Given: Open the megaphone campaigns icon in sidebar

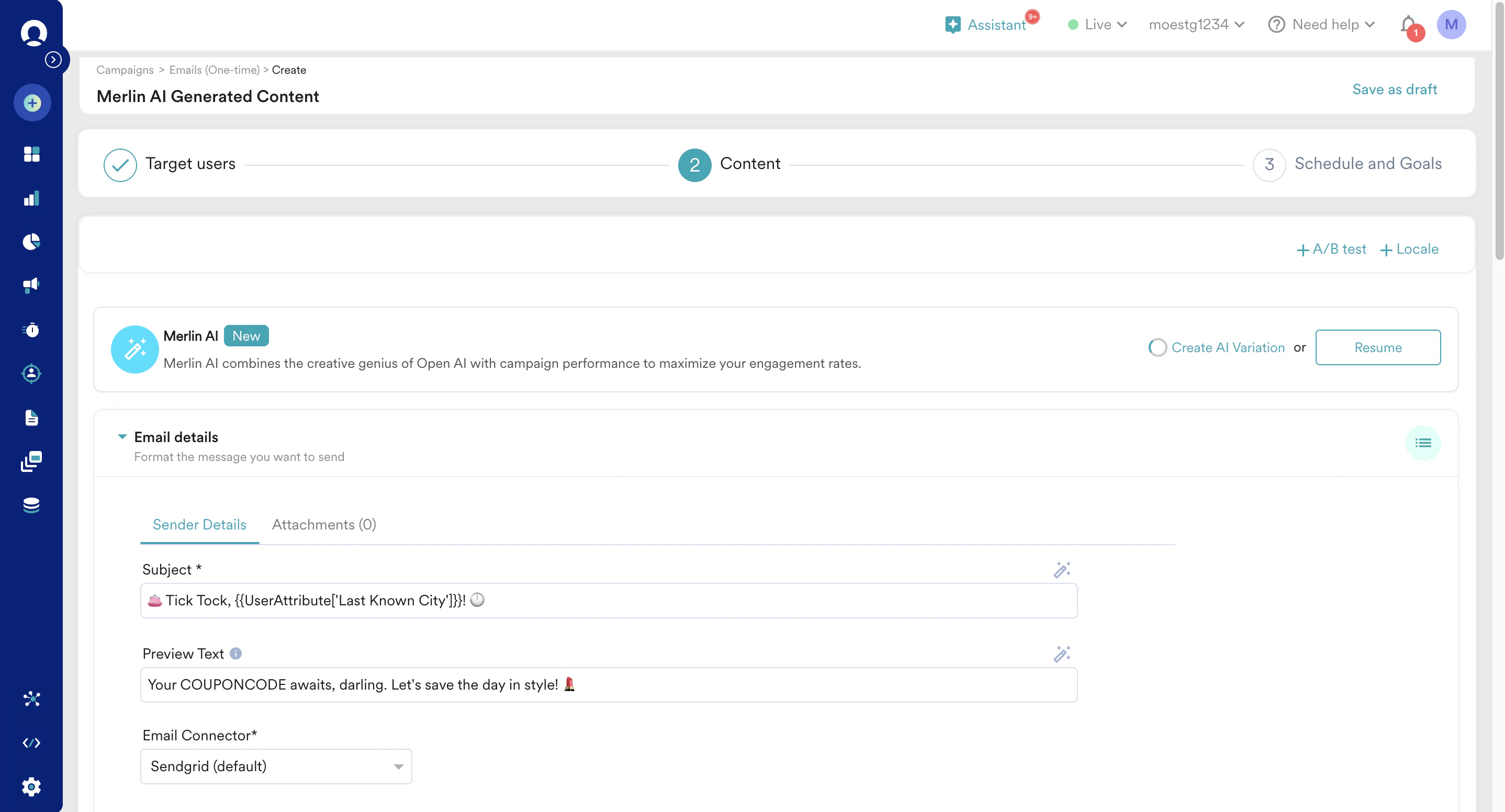Looking at the screenshot, I should 31,285.
